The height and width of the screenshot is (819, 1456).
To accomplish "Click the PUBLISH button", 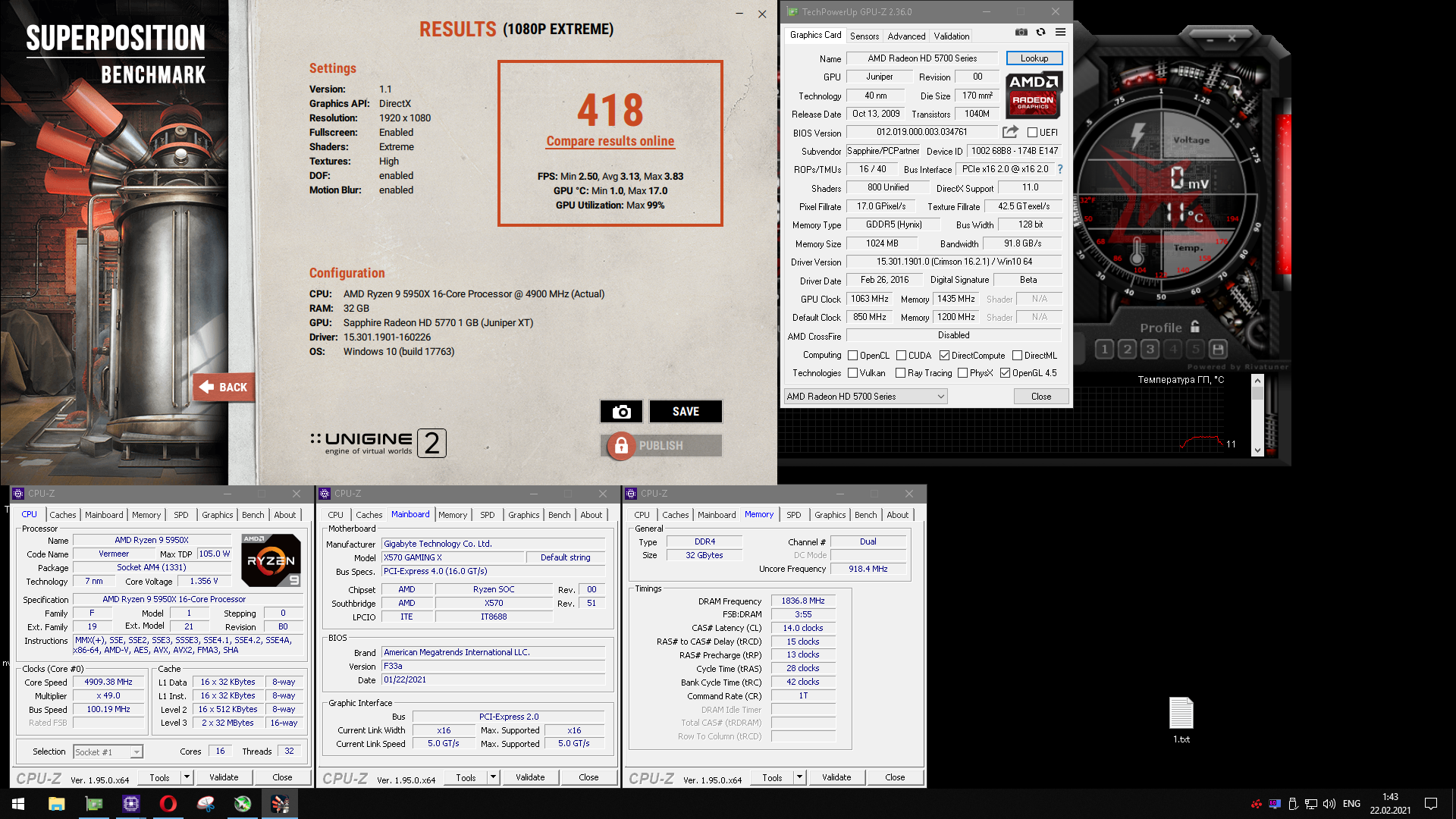I will coord(661,446).
